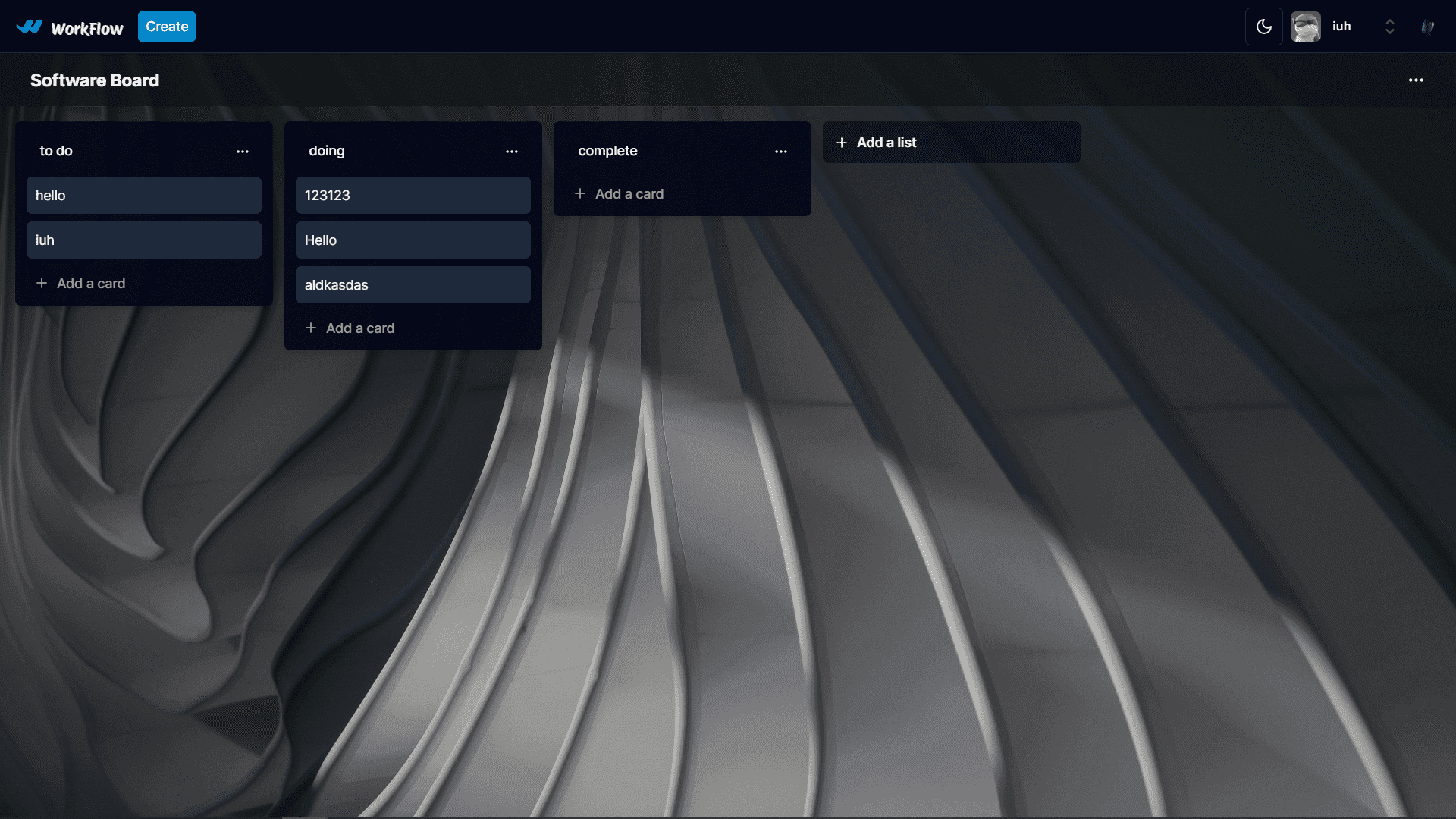Click the Create button

pos(166,27)
